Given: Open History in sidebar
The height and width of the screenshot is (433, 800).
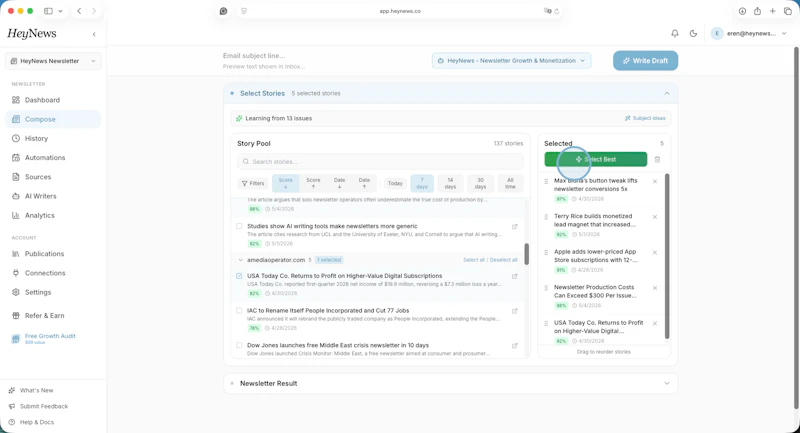Looking at the screenshot, I should coord(53,138).
